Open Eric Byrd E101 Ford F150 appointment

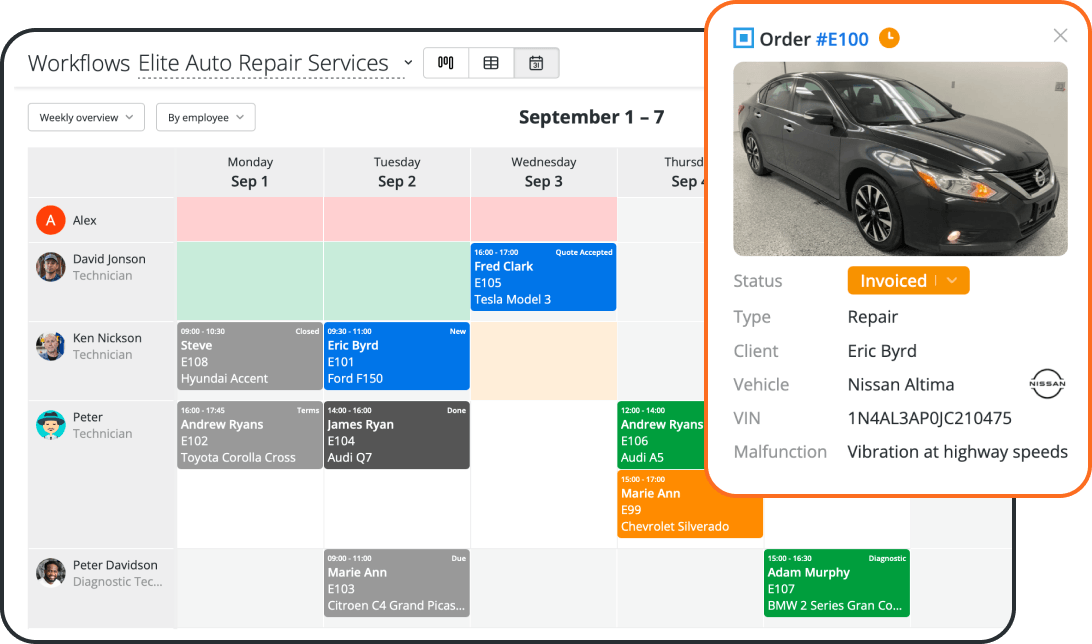pos(396,356)
